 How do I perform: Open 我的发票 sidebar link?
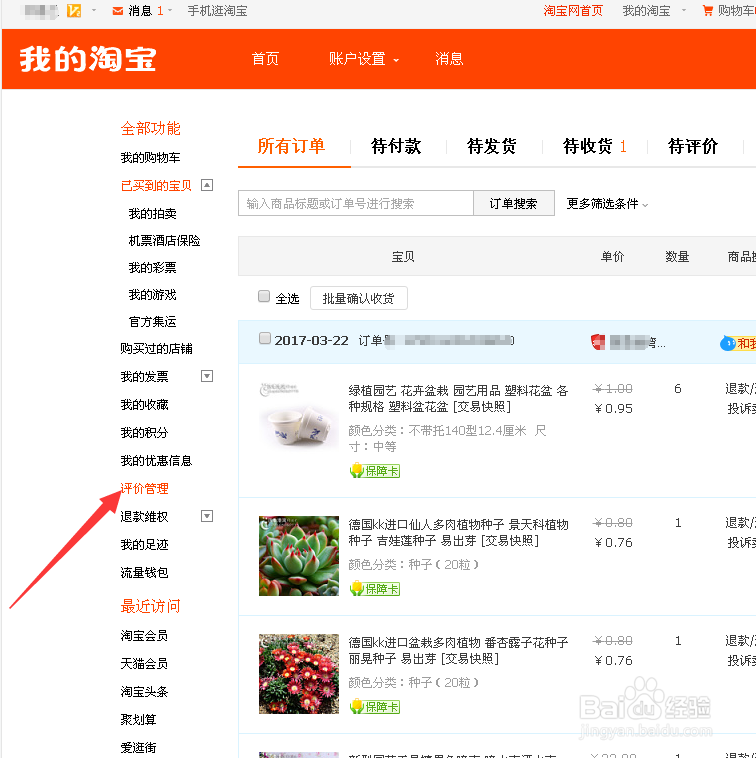(x=145, y=377)
